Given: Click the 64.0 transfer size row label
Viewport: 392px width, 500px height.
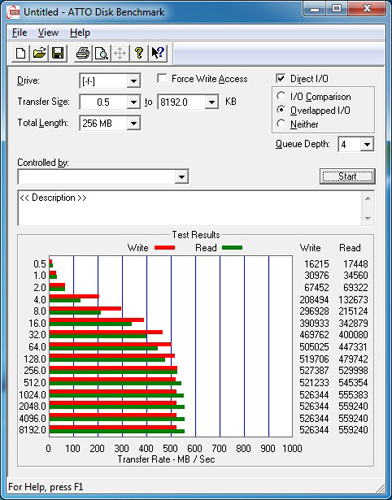Looking at the screenshot, I should click(37, 347).
